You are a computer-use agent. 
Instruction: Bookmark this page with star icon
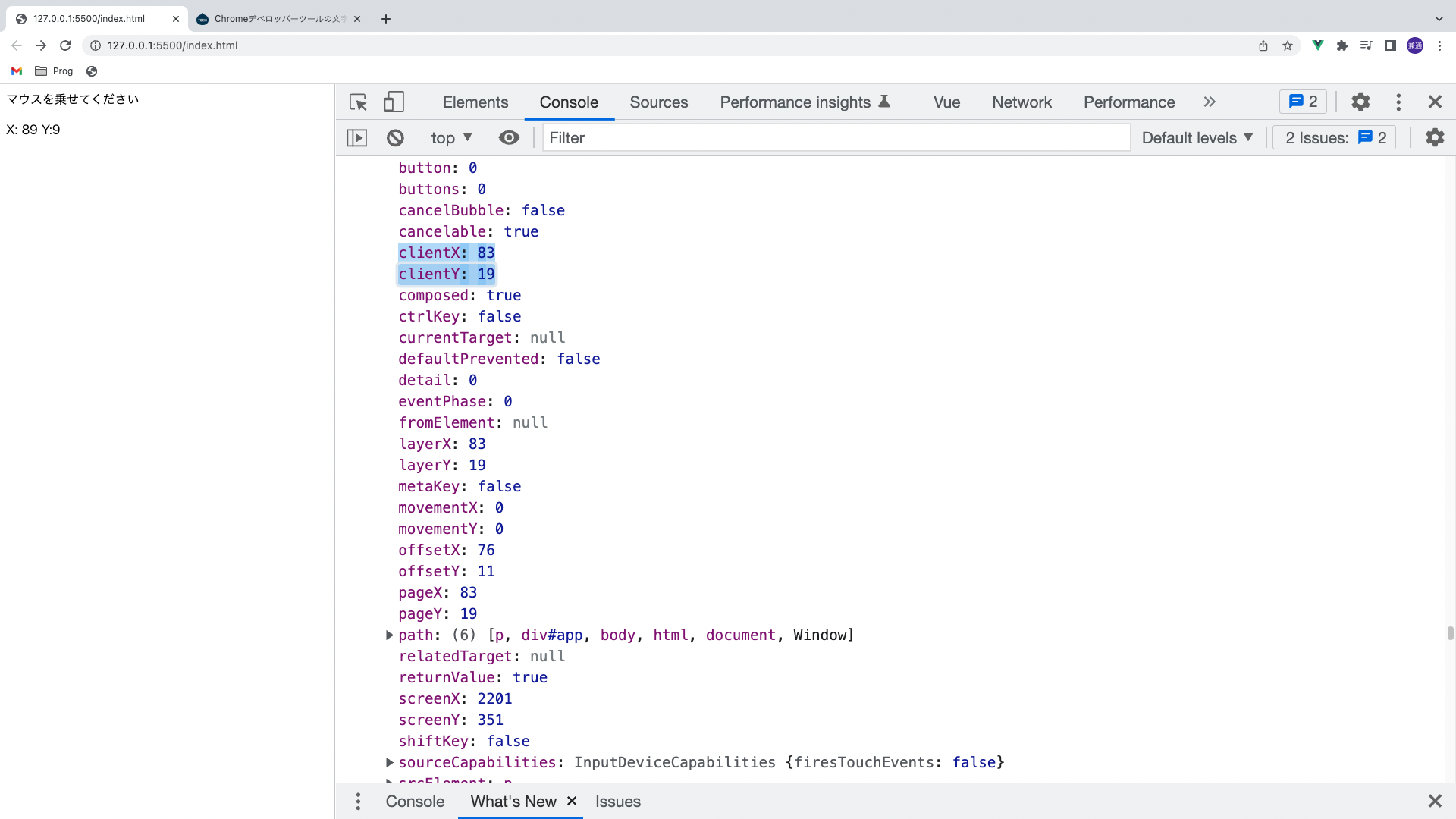[1288, 45]
